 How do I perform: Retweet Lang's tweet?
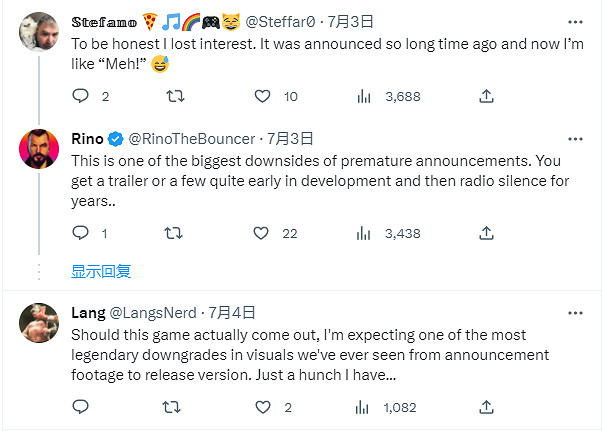pyautogui.click(x=172, y=407)
